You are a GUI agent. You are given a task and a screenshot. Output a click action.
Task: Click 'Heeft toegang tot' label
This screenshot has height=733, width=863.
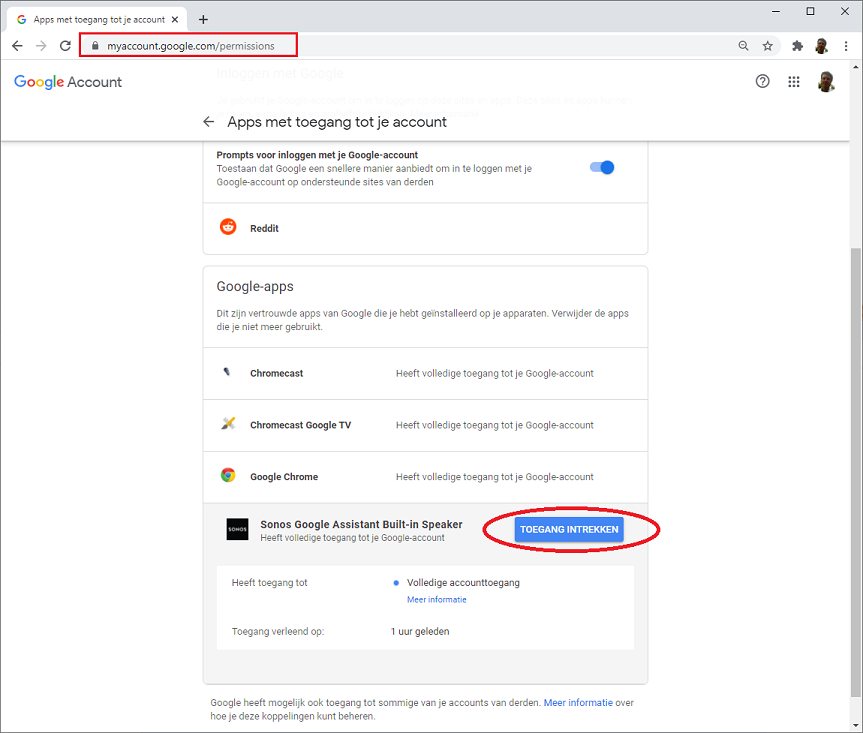click(x=269, y=582)
